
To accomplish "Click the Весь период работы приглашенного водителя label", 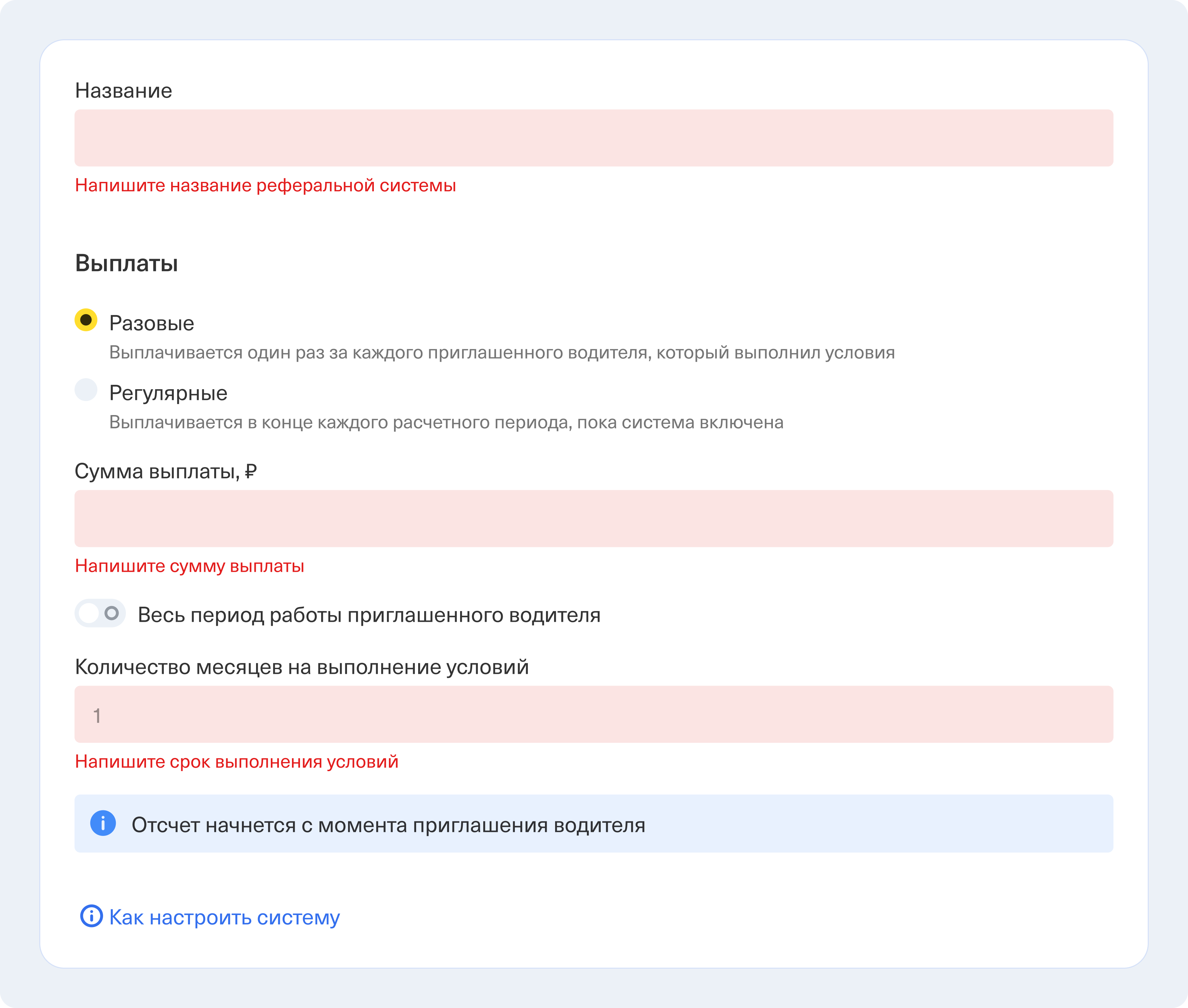I will [x=368, y=615].
